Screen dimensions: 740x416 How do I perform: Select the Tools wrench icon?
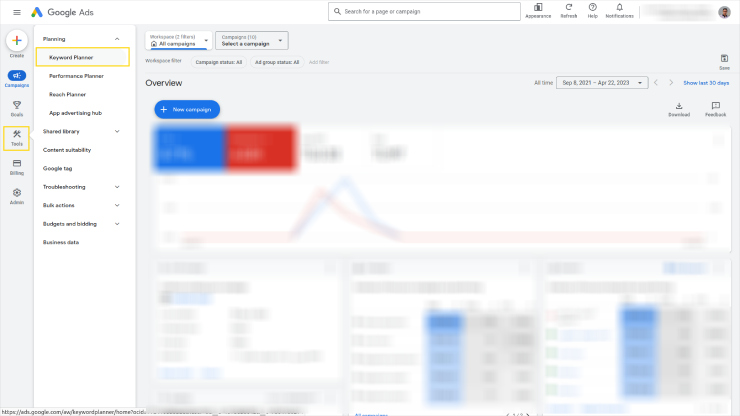point(17,137)
